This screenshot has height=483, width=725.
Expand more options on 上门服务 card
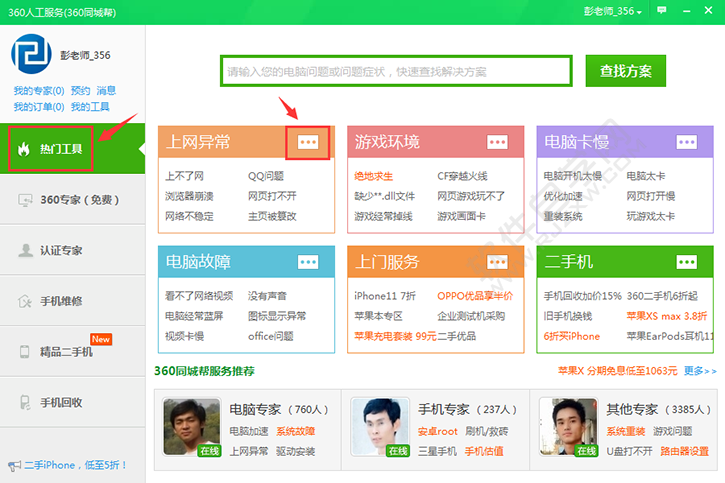[498, 262]
